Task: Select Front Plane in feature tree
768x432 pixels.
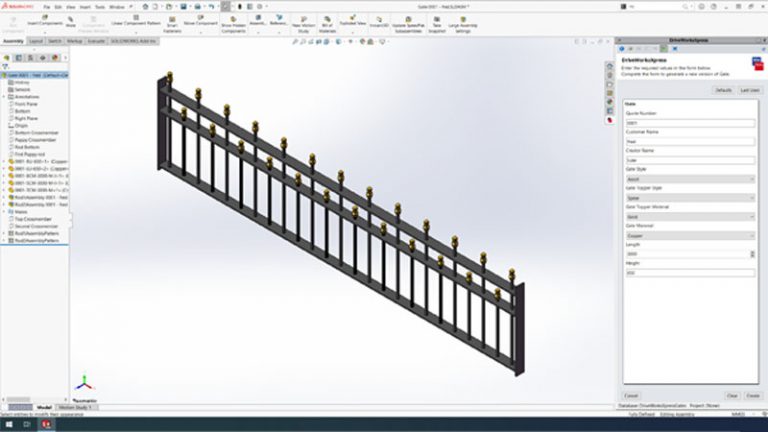Action: (24, 104)
